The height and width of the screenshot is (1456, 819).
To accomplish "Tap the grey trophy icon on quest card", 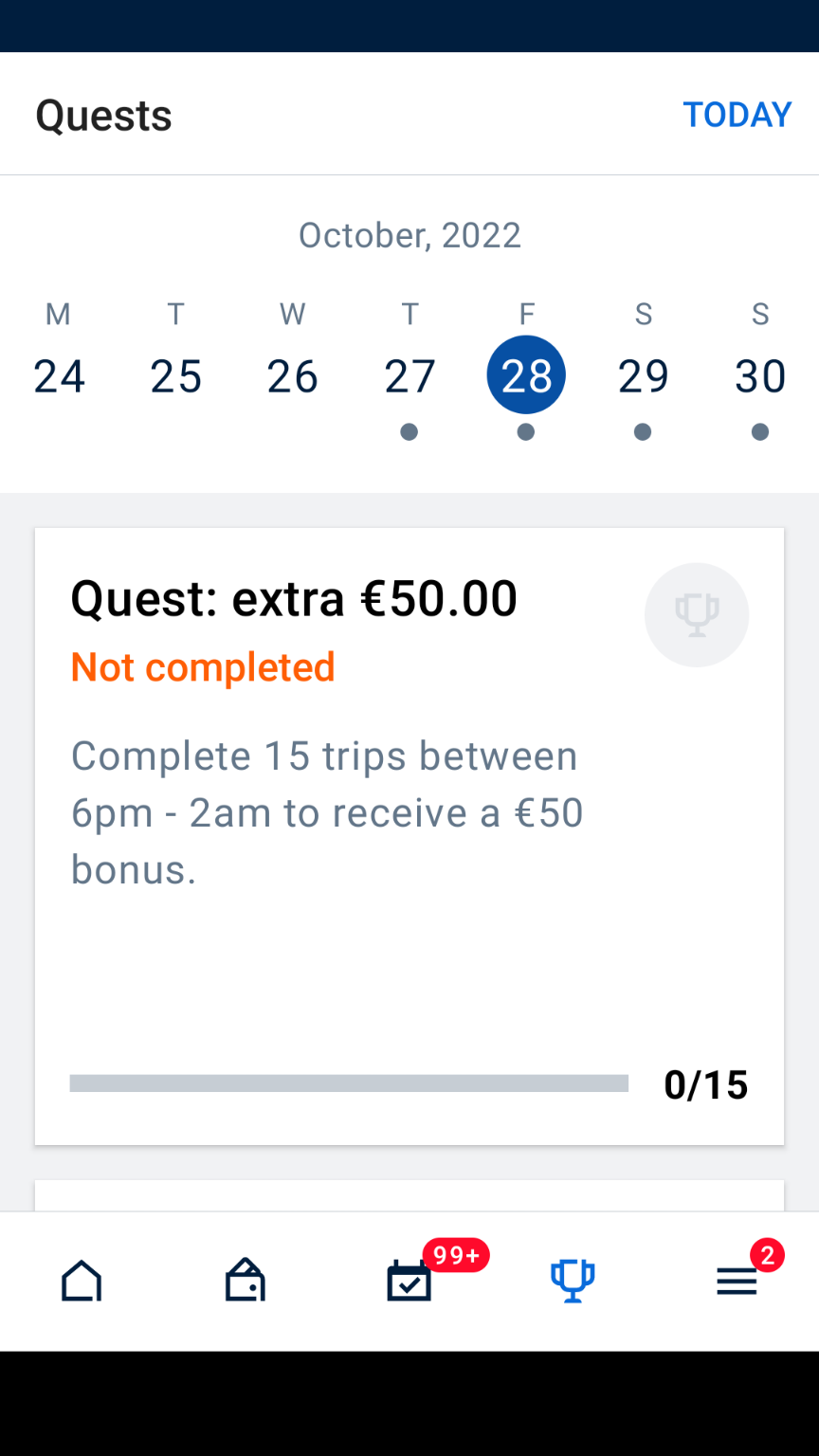I will click(697, 615).
